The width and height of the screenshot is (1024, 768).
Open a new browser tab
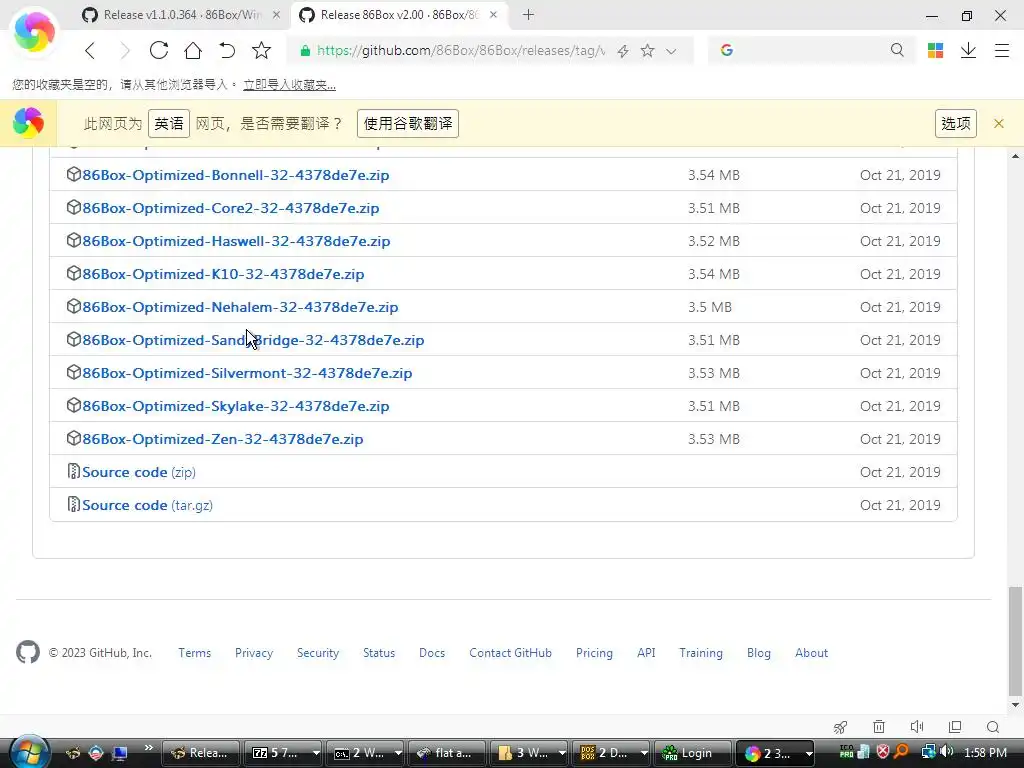pyautogui.click(x=528, y=14)
